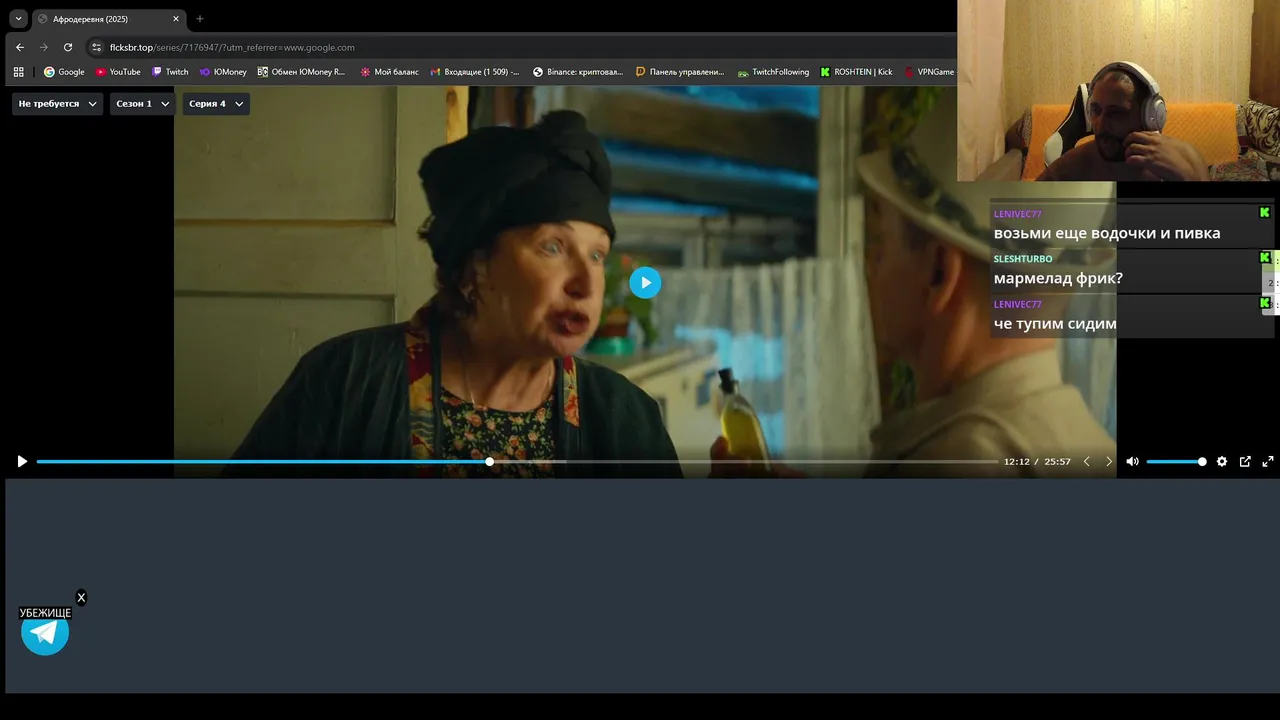
Task: Open the TwitchFollowing bookmark
Action: (x=773, y=72)
